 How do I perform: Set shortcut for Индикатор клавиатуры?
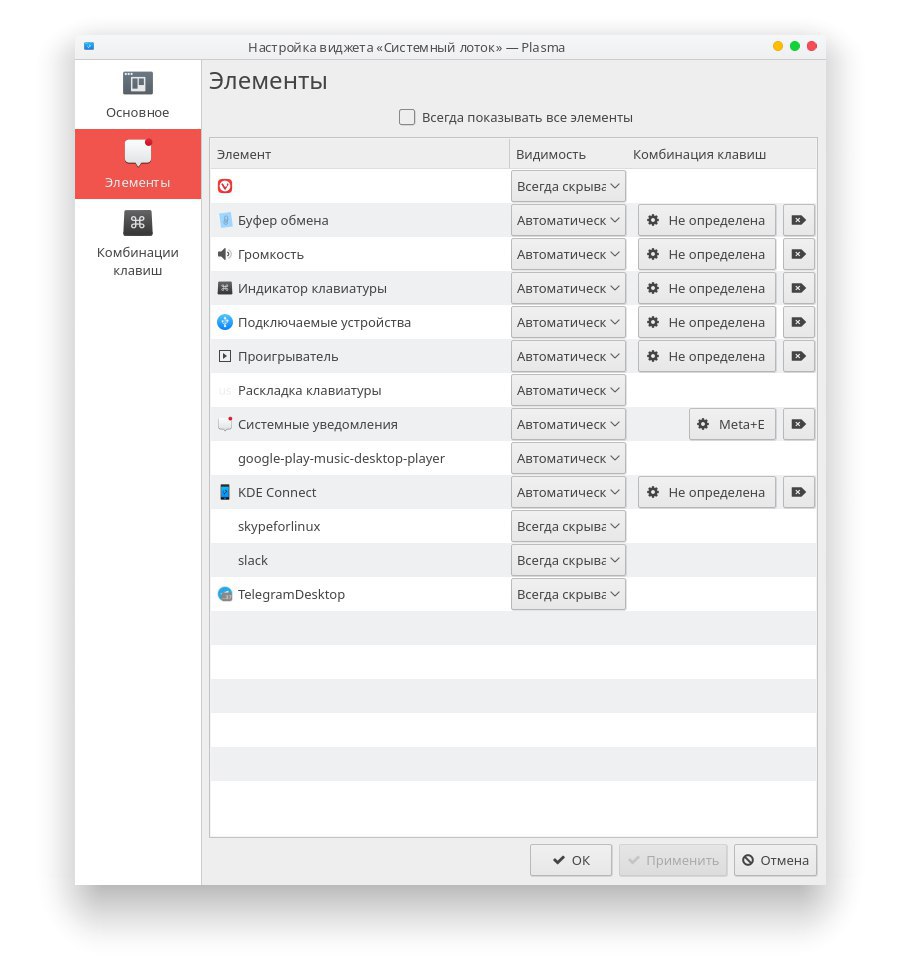tap(707, 288)
